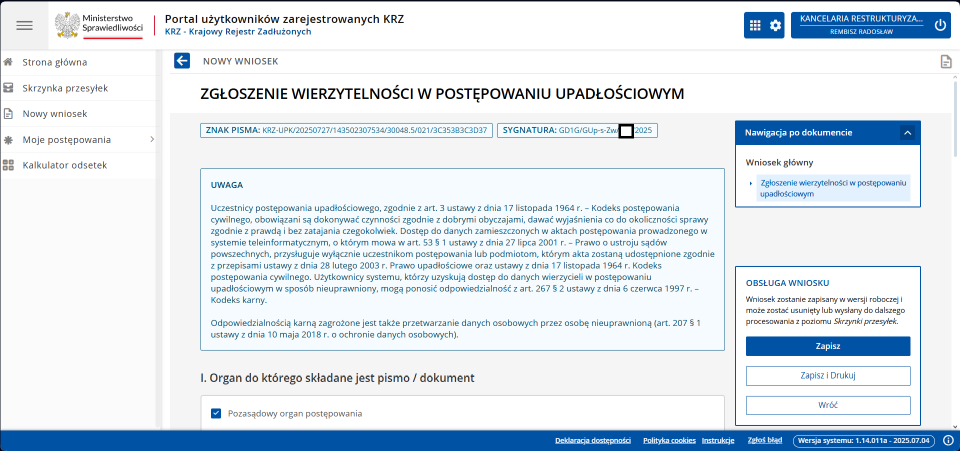This screenshot has width=960, height=451.
Task: Open Deklaracja dostępności link
Action: [593, 440]
